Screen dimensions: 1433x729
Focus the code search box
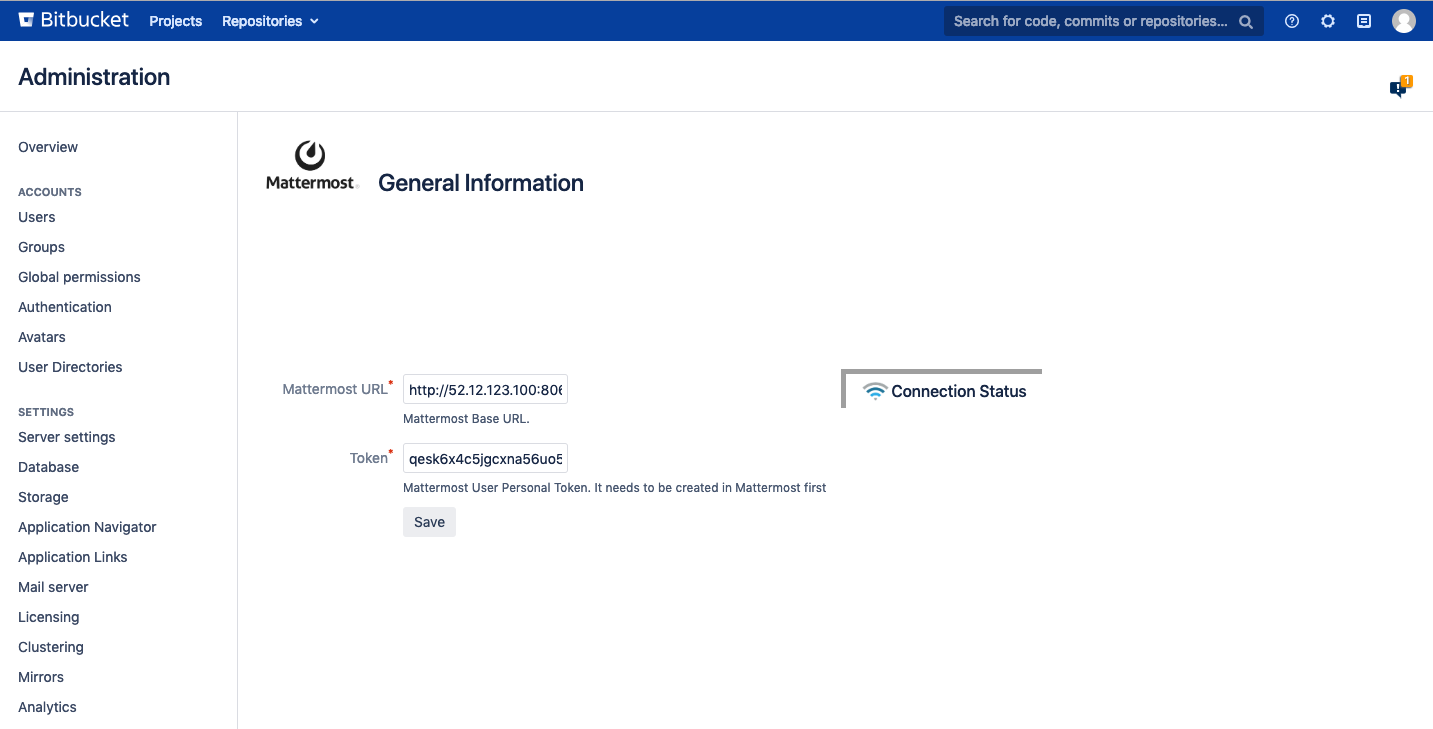click(x=1090, y=21)
